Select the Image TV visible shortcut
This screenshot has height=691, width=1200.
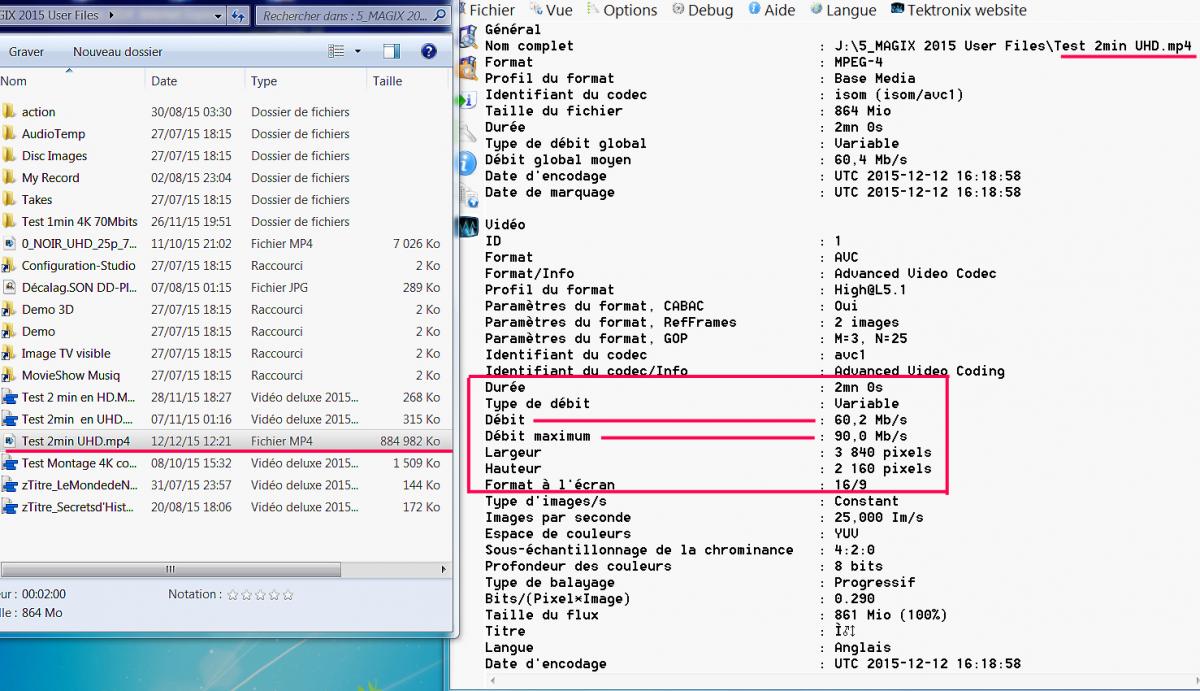66,354
